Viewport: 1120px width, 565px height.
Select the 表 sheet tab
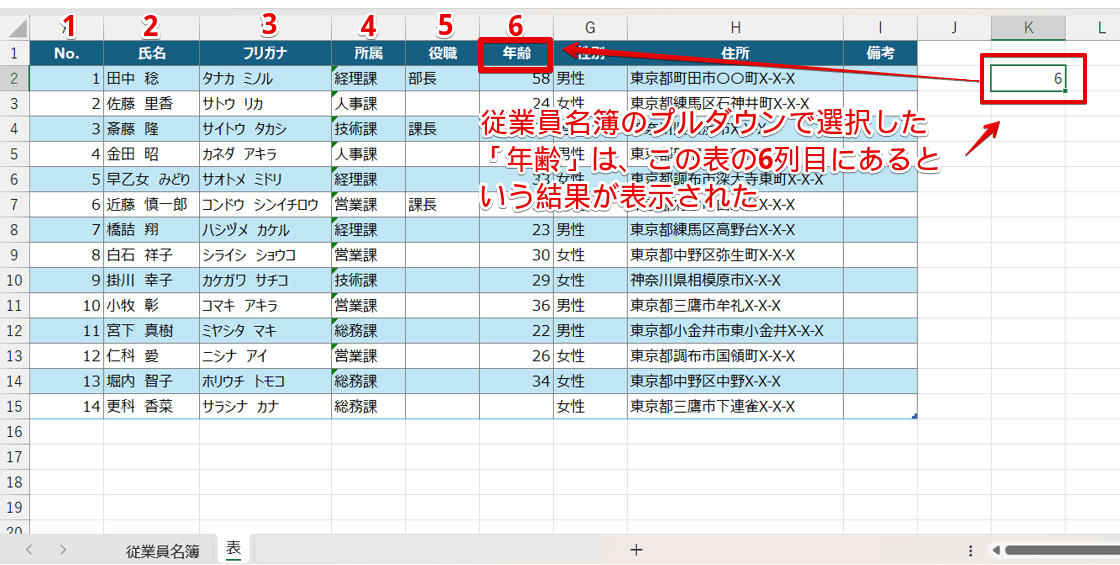point(234,549)
